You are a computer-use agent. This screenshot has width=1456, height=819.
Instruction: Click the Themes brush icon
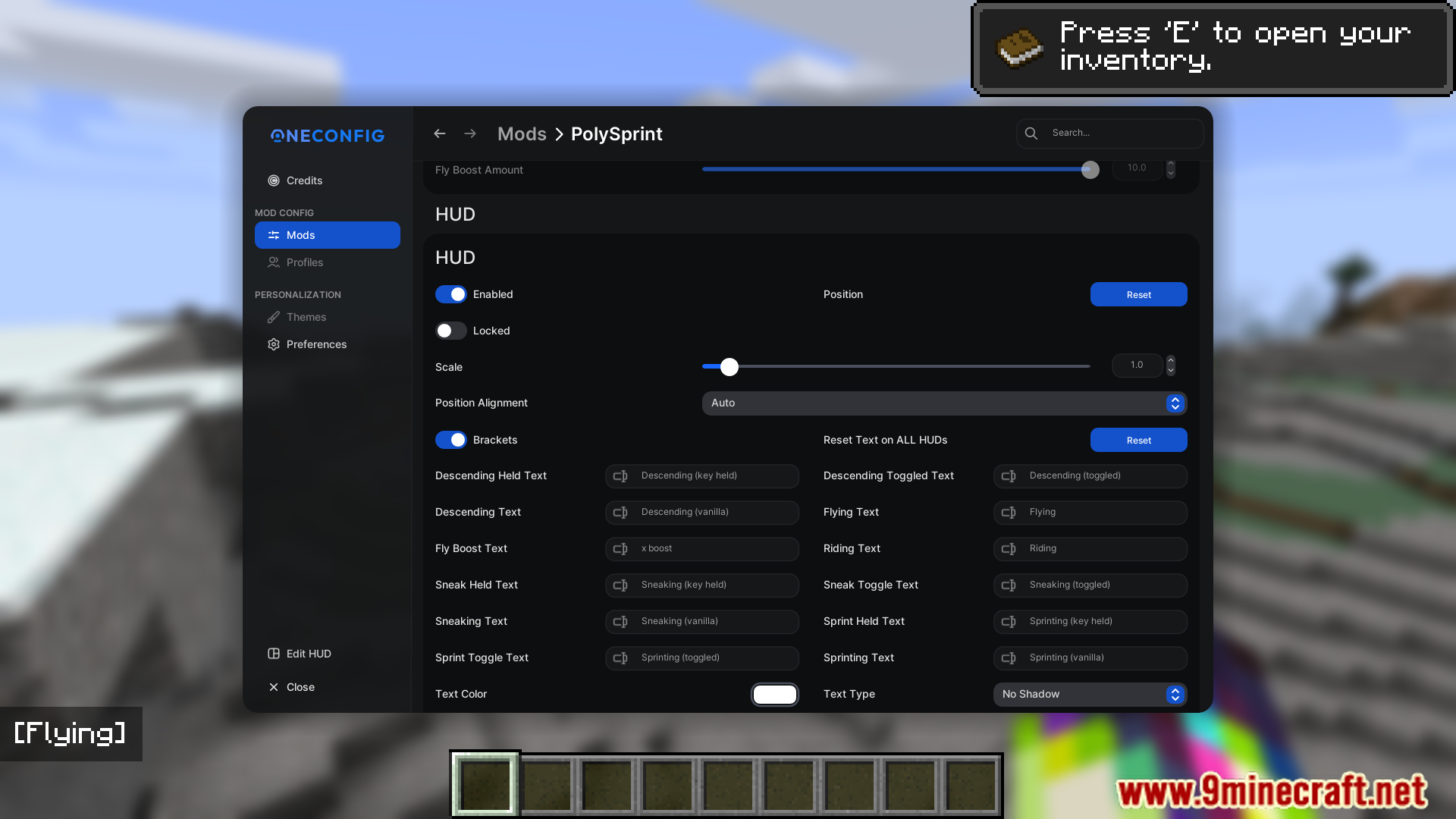coord(274,317)
